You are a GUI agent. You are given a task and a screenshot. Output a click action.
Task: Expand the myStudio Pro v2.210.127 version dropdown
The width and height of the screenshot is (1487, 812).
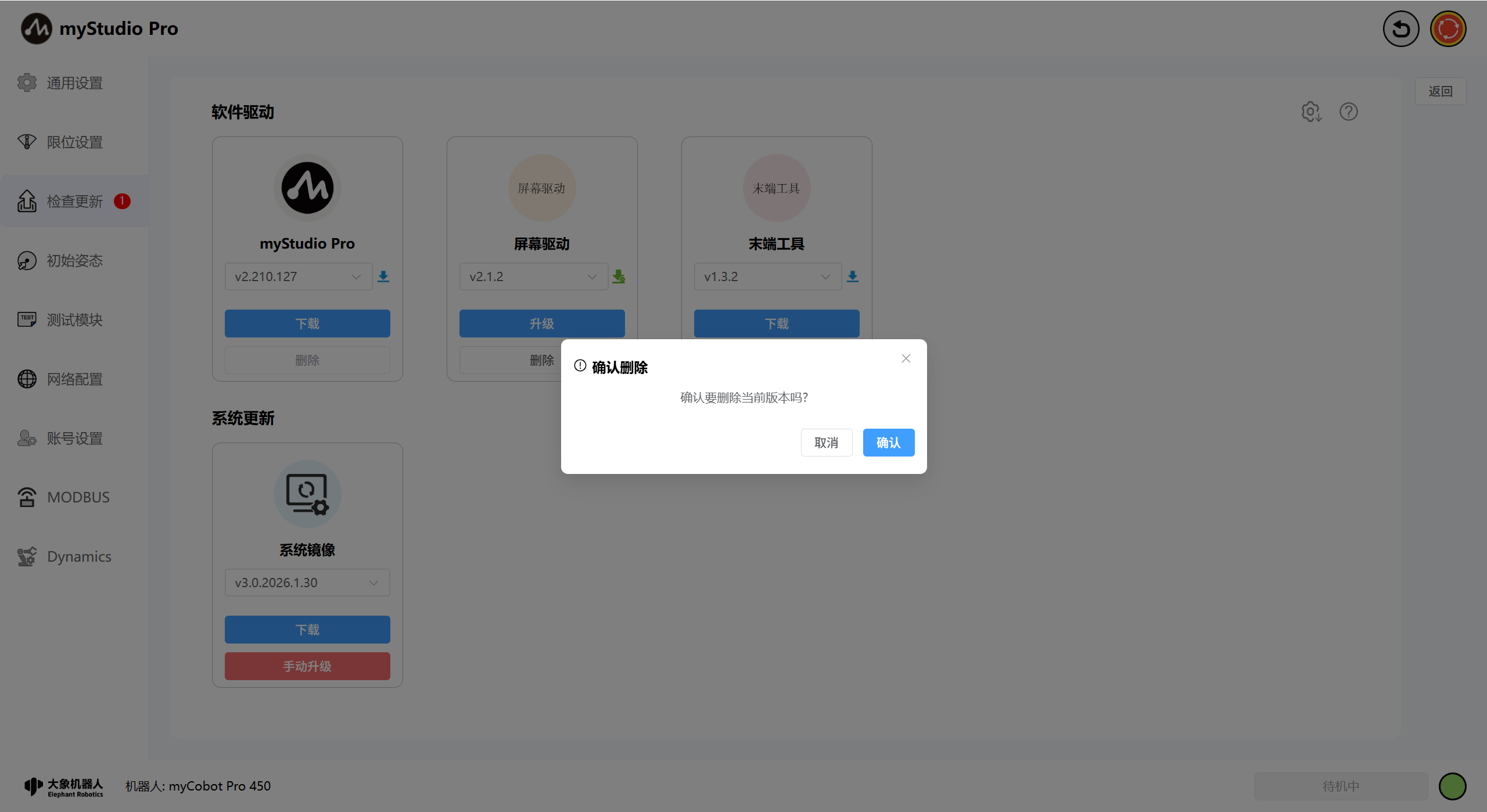tap(299, 276)
